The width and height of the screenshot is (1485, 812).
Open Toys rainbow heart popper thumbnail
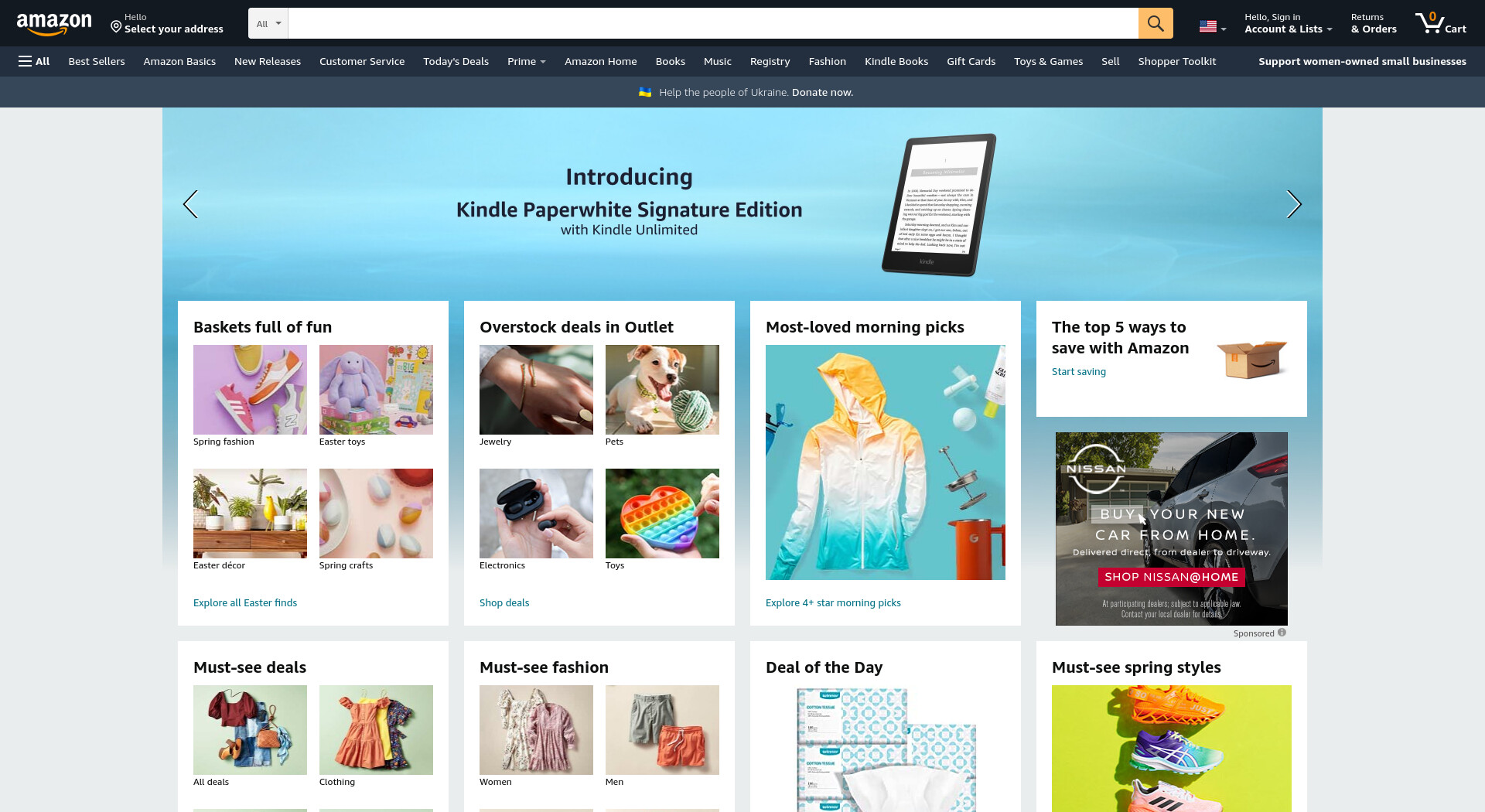pyautogui.click(x=662, y=513)
